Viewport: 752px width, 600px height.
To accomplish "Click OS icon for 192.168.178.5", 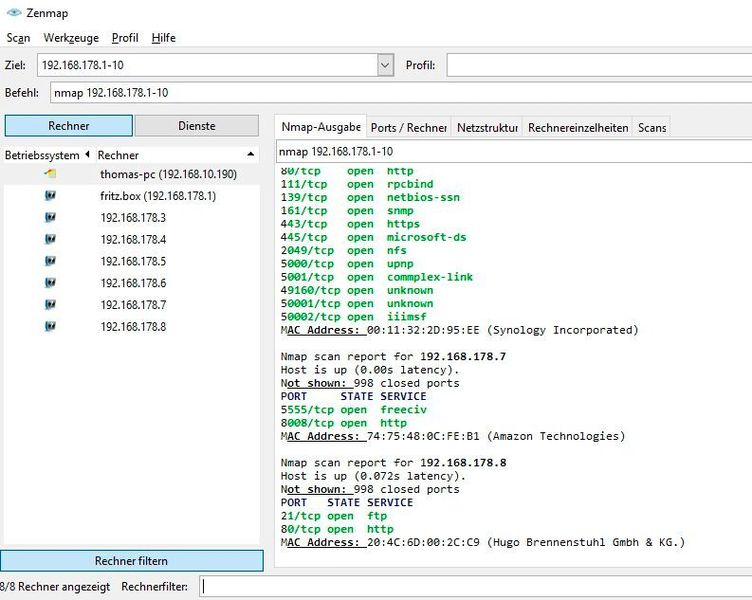I will [50, 261].
